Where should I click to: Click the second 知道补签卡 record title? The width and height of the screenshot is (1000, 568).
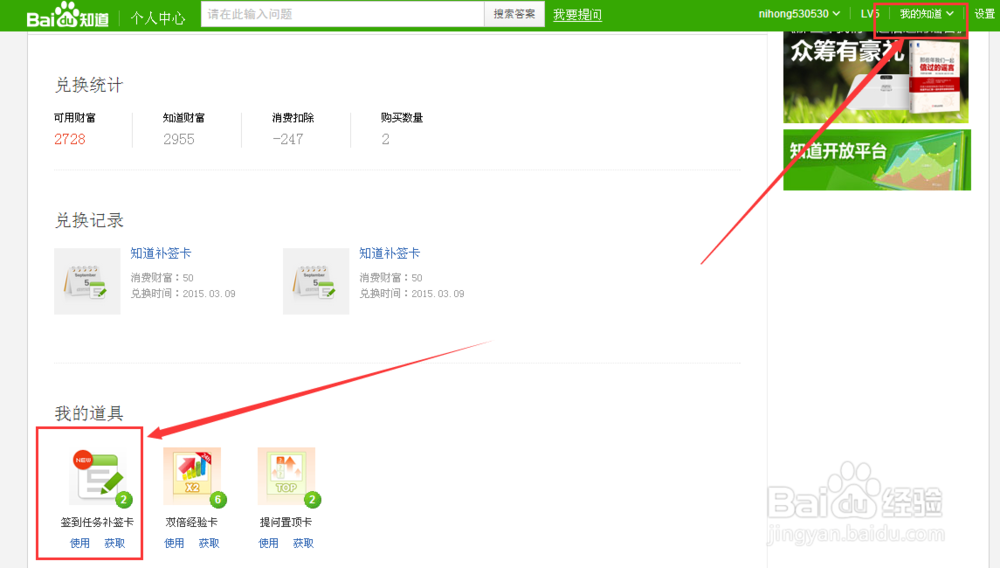coord(390,253)
